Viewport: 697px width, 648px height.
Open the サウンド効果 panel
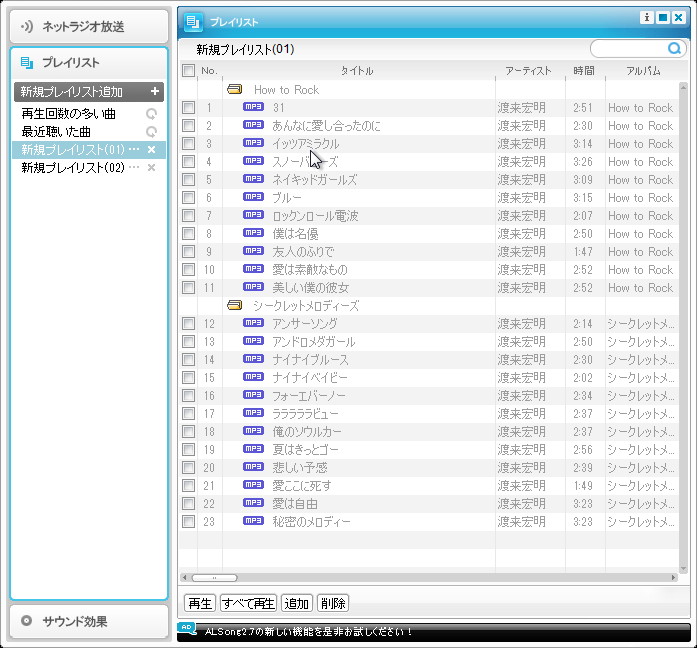[89, 621]
